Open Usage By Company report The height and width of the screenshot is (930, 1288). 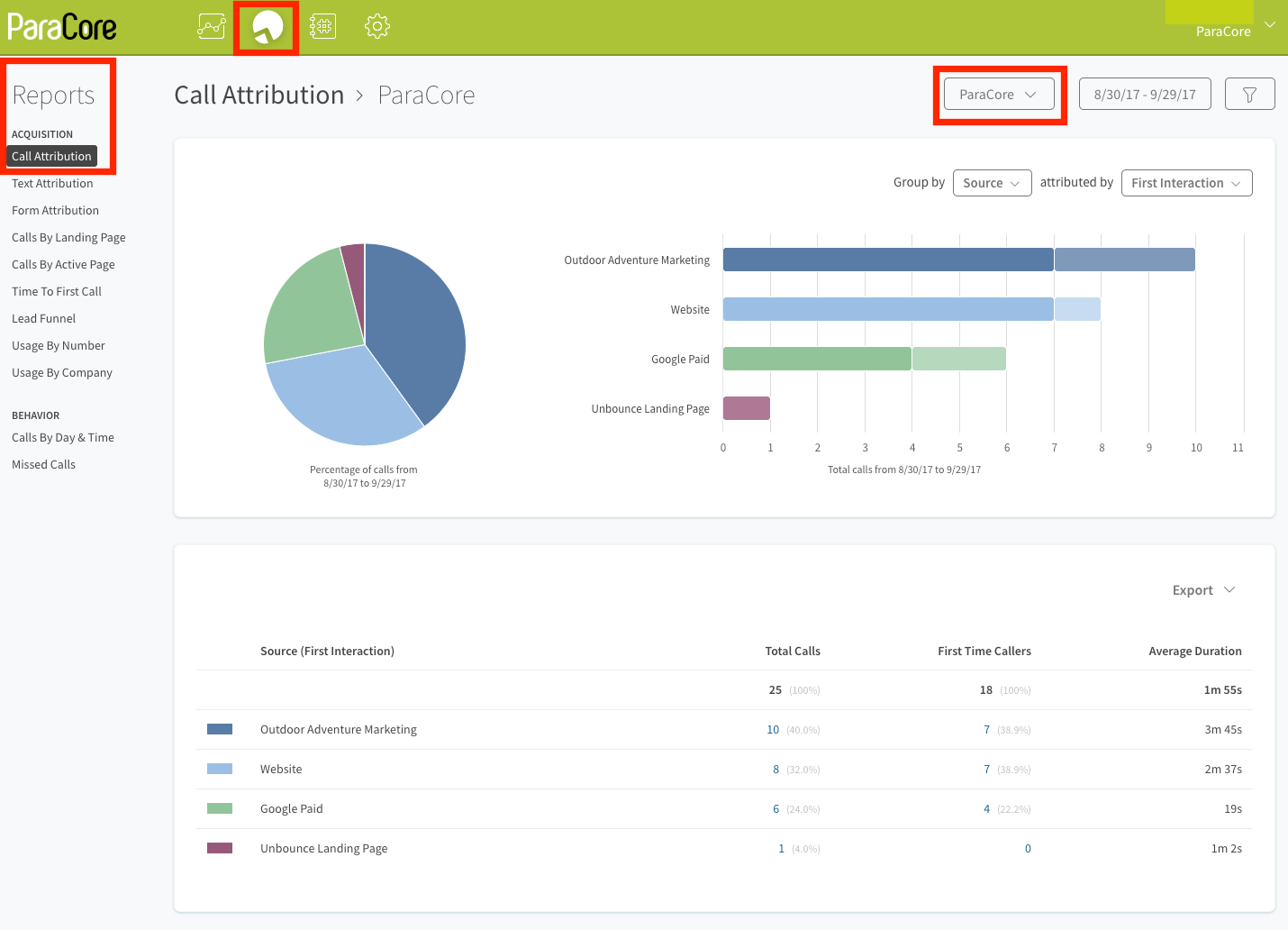pos(62,372)
